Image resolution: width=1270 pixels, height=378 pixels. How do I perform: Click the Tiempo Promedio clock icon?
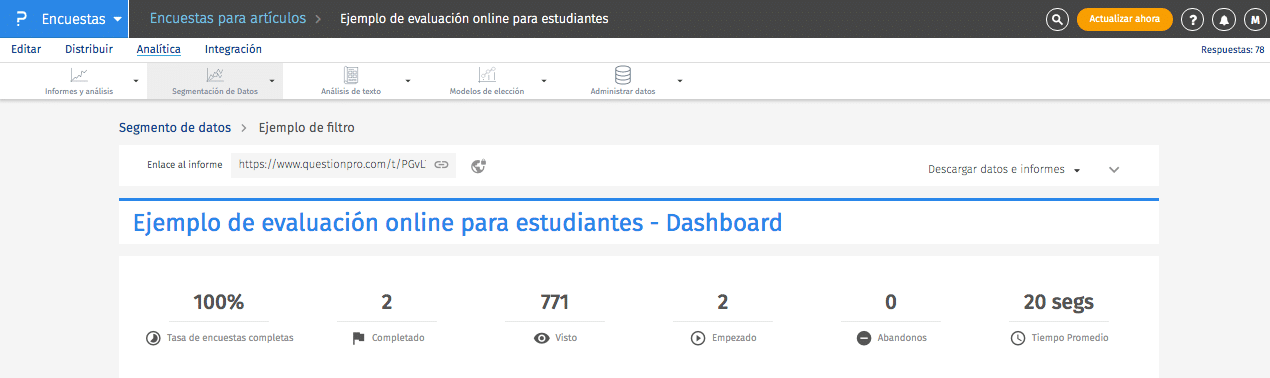pos(1017,339)
